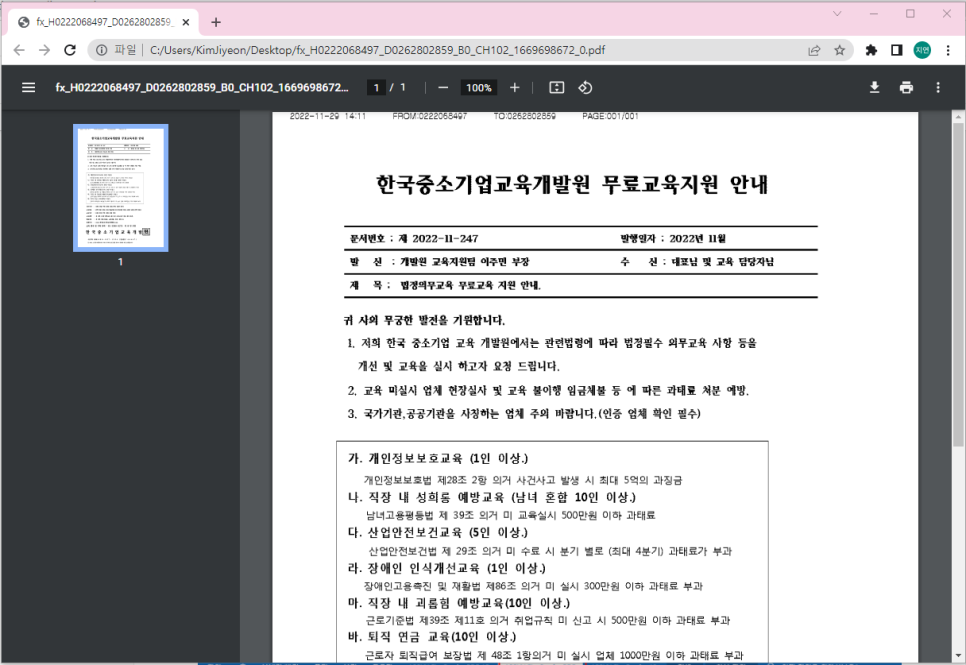966x665 pixels.
Task: Go back with the browser back arrow
Action: pos(19,50)
